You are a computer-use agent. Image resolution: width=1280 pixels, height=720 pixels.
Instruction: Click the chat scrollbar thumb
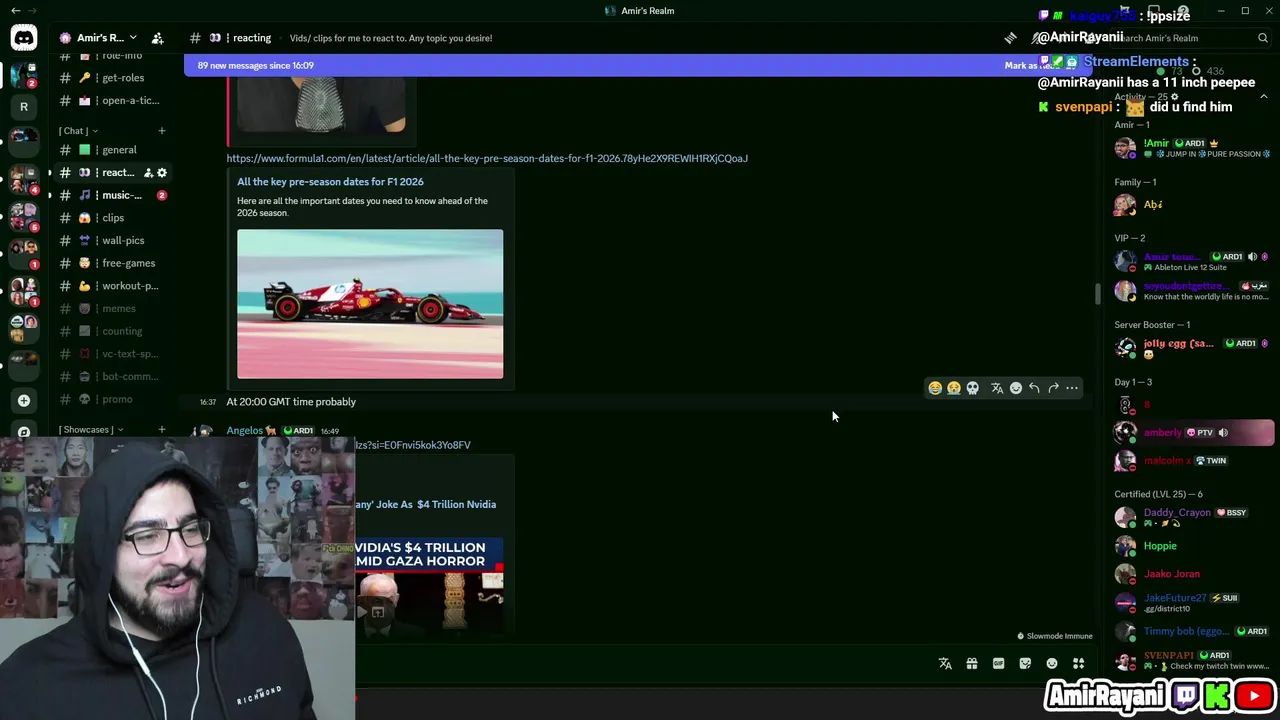pyautogui.click(x=1098, y=293)
